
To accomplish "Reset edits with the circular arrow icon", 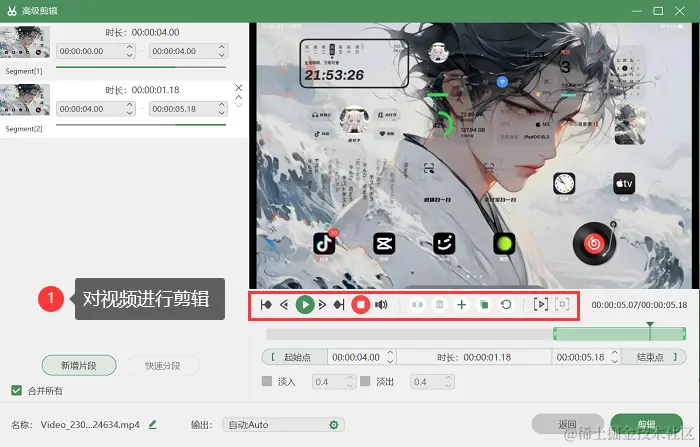I will click(506, 305).
